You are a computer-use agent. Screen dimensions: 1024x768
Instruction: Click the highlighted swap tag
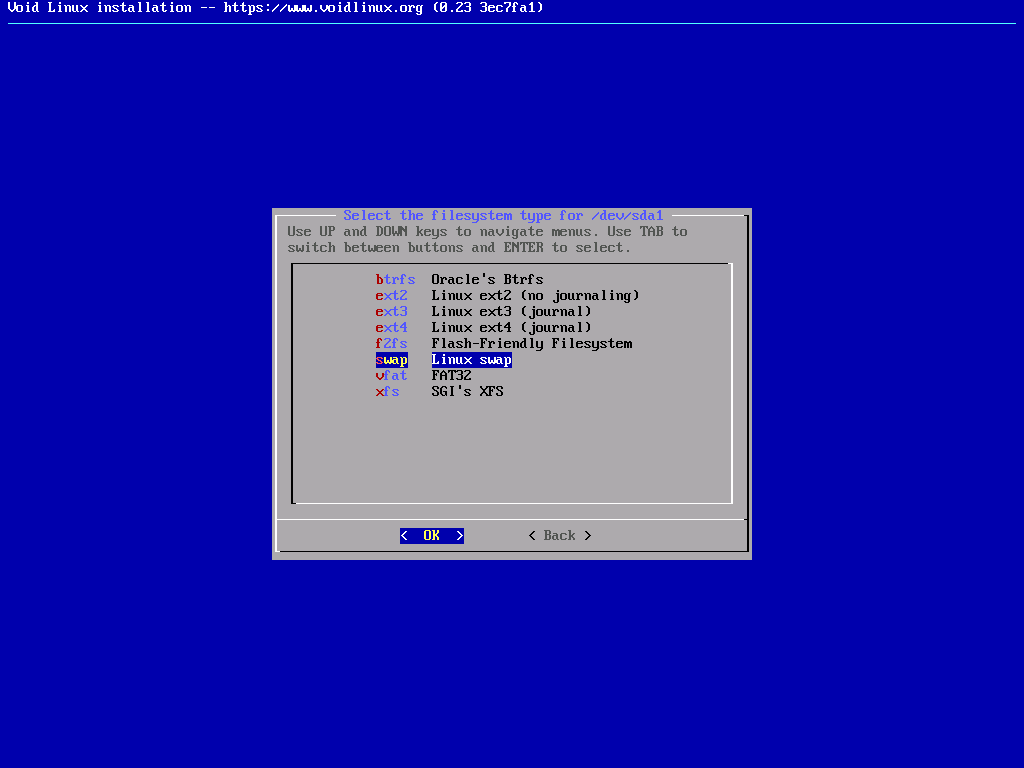click(x=391, y=360)
